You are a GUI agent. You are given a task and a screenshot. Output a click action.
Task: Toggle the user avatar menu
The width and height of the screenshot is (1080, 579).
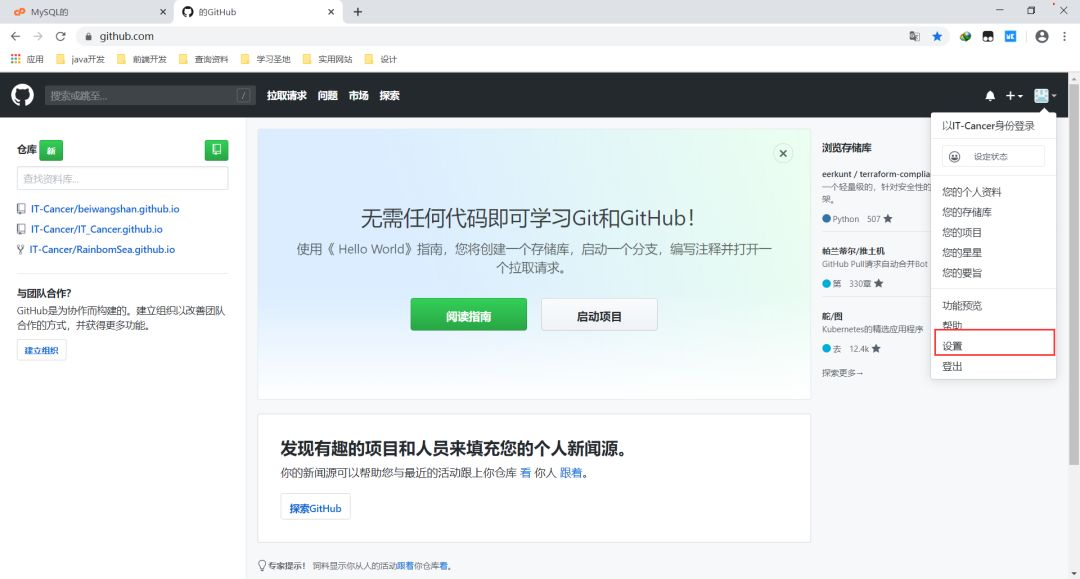(1045, 96)
